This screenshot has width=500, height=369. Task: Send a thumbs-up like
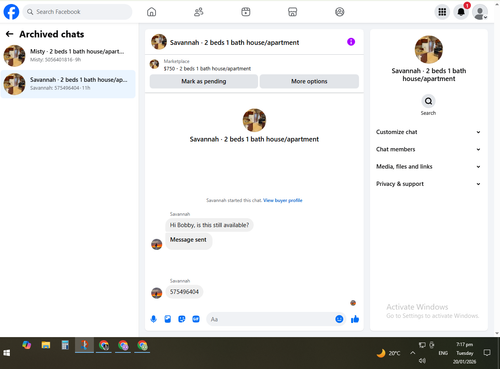coord(355,319)
